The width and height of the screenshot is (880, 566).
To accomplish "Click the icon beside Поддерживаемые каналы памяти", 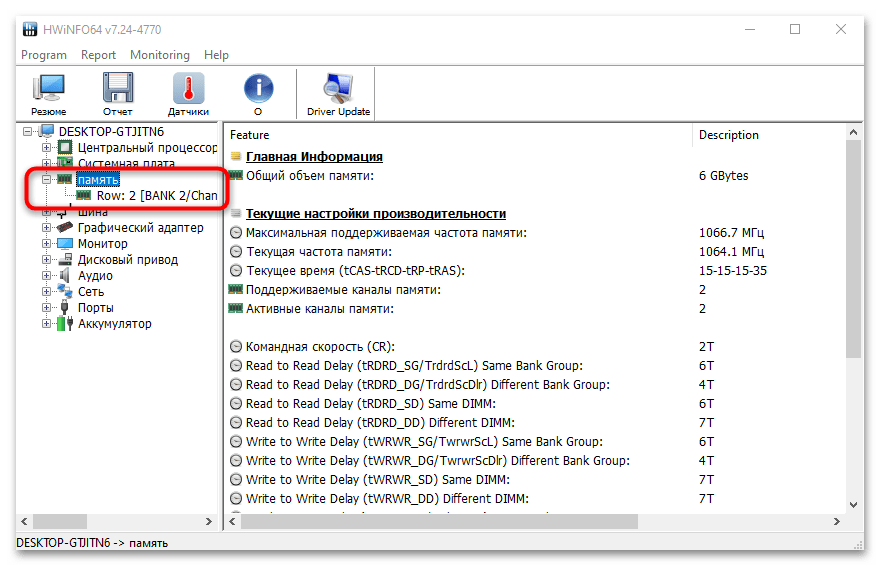I will (236, 289).
